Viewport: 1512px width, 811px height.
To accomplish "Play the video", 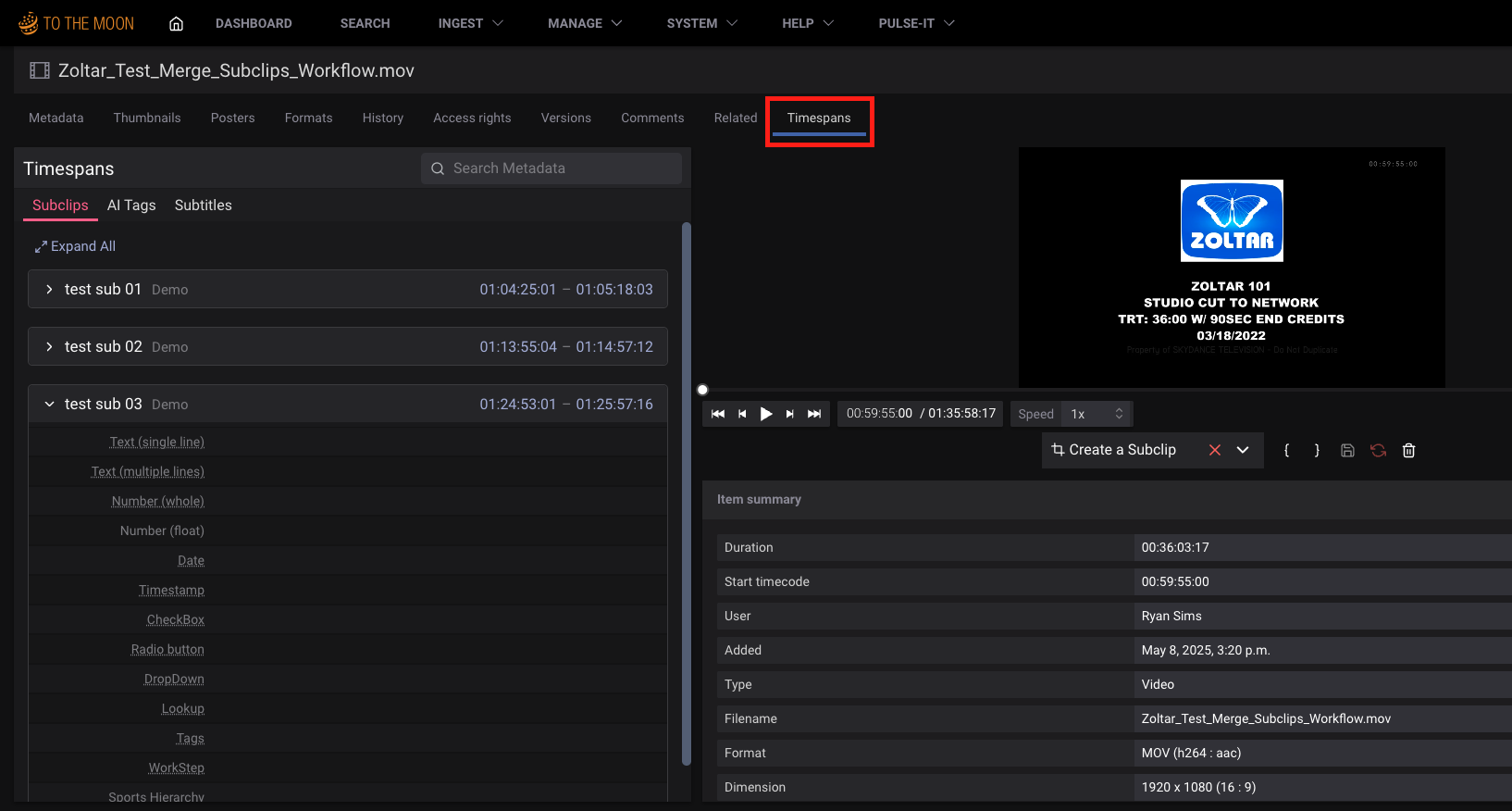I will point(766,414).
